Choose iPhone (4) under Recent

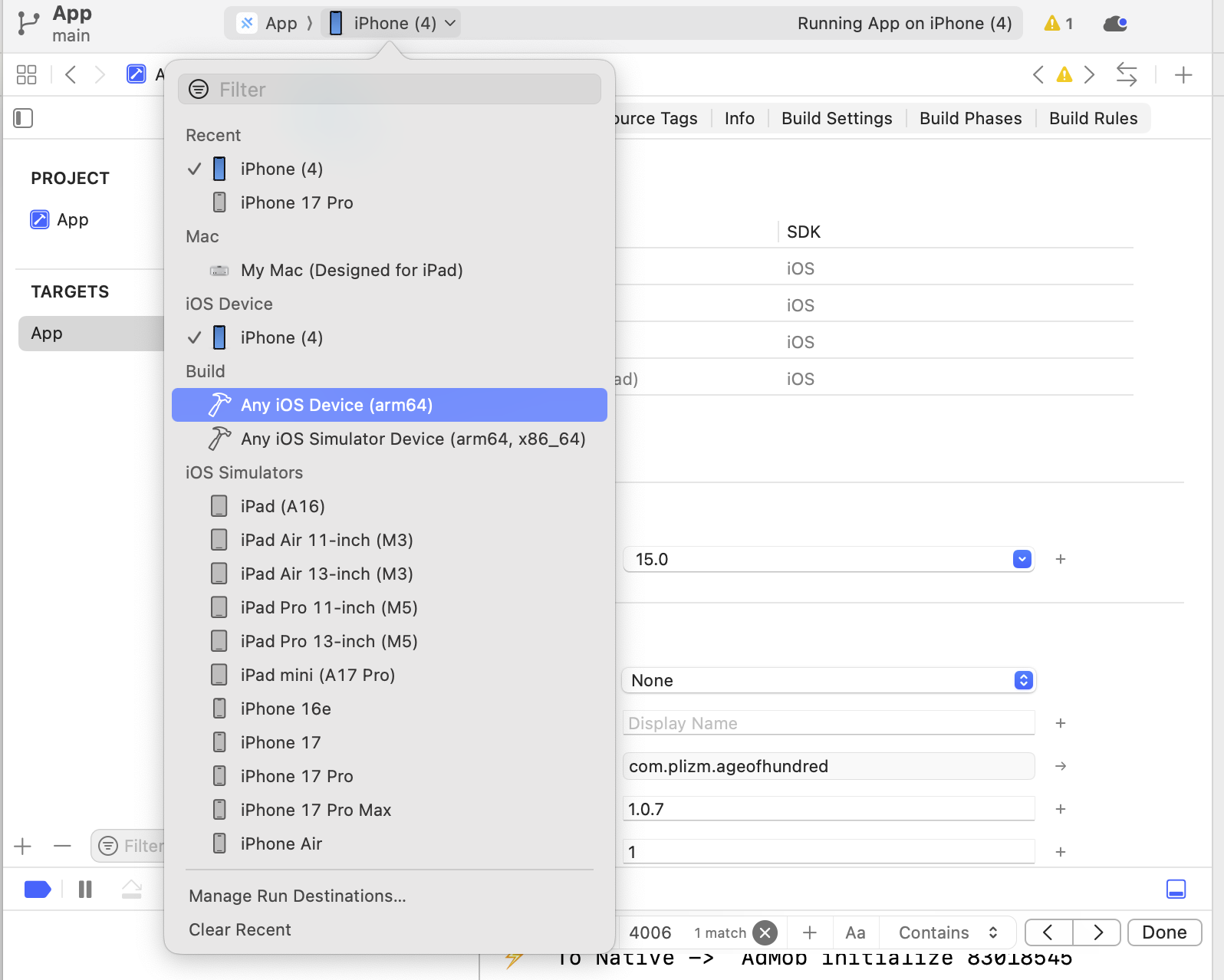coord(390,169)
